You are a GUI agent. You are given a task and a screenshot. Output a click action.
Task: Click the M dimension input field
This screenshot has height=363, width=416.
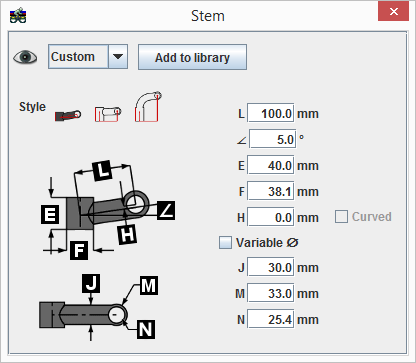pos(271,293)
